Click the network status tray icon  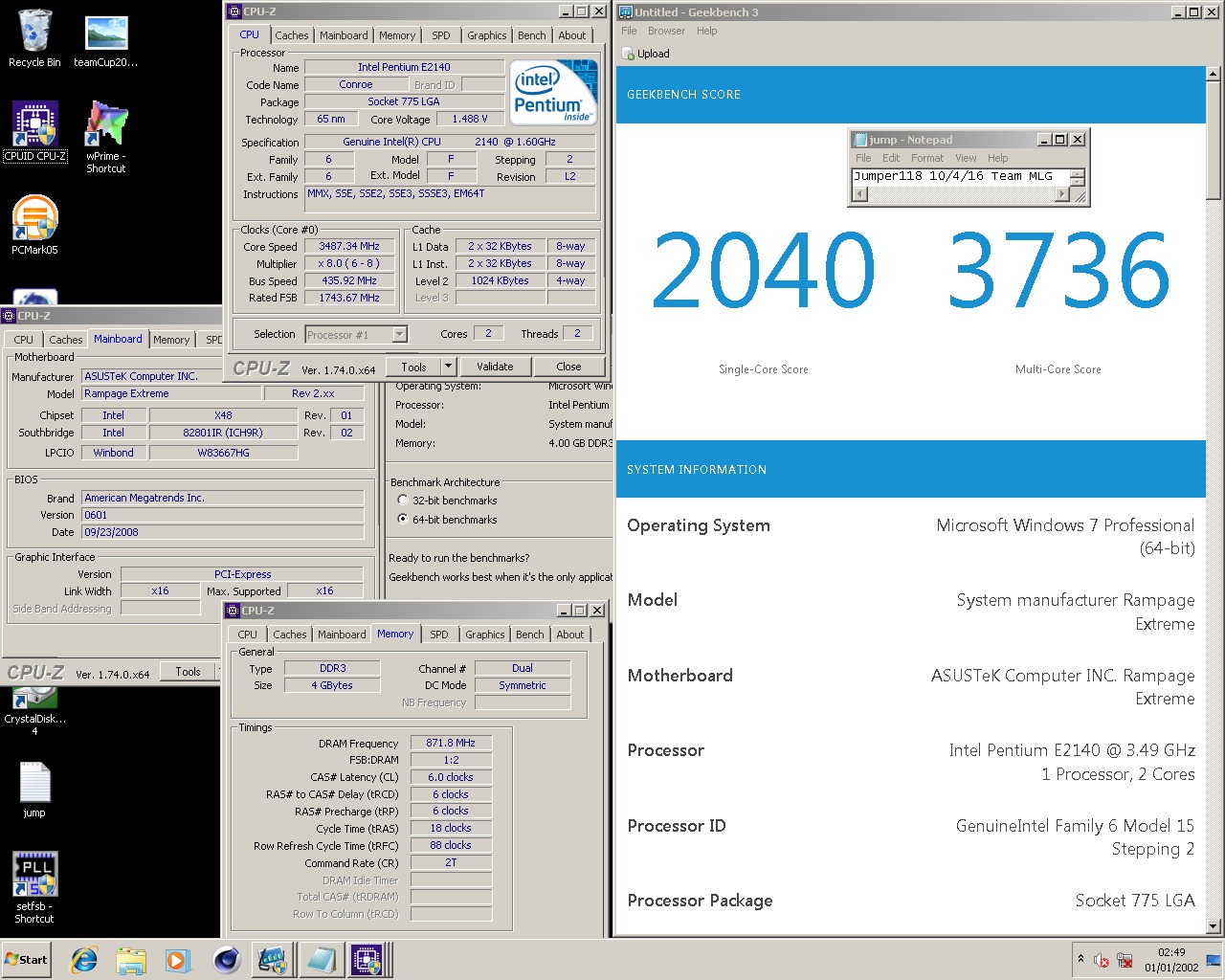[x=1125, y=960]
